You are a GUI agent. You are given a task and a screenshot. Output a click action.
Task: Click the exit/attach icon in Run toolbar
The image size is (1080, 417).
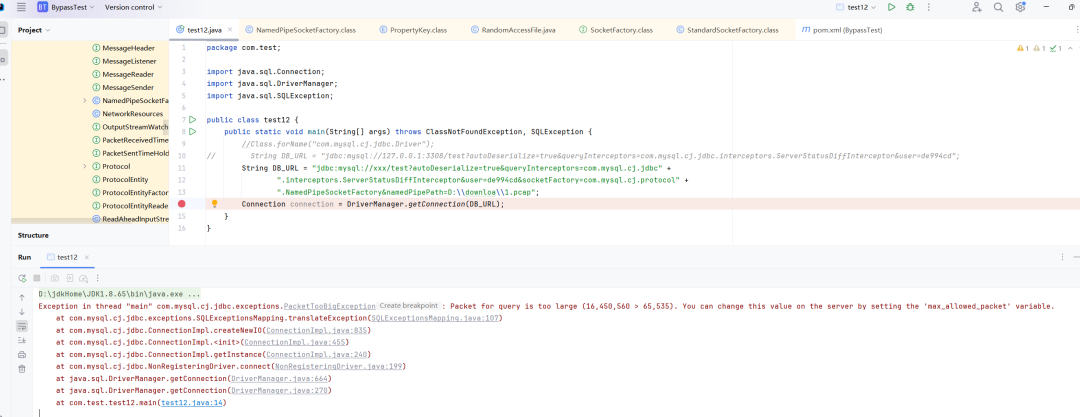70,278
